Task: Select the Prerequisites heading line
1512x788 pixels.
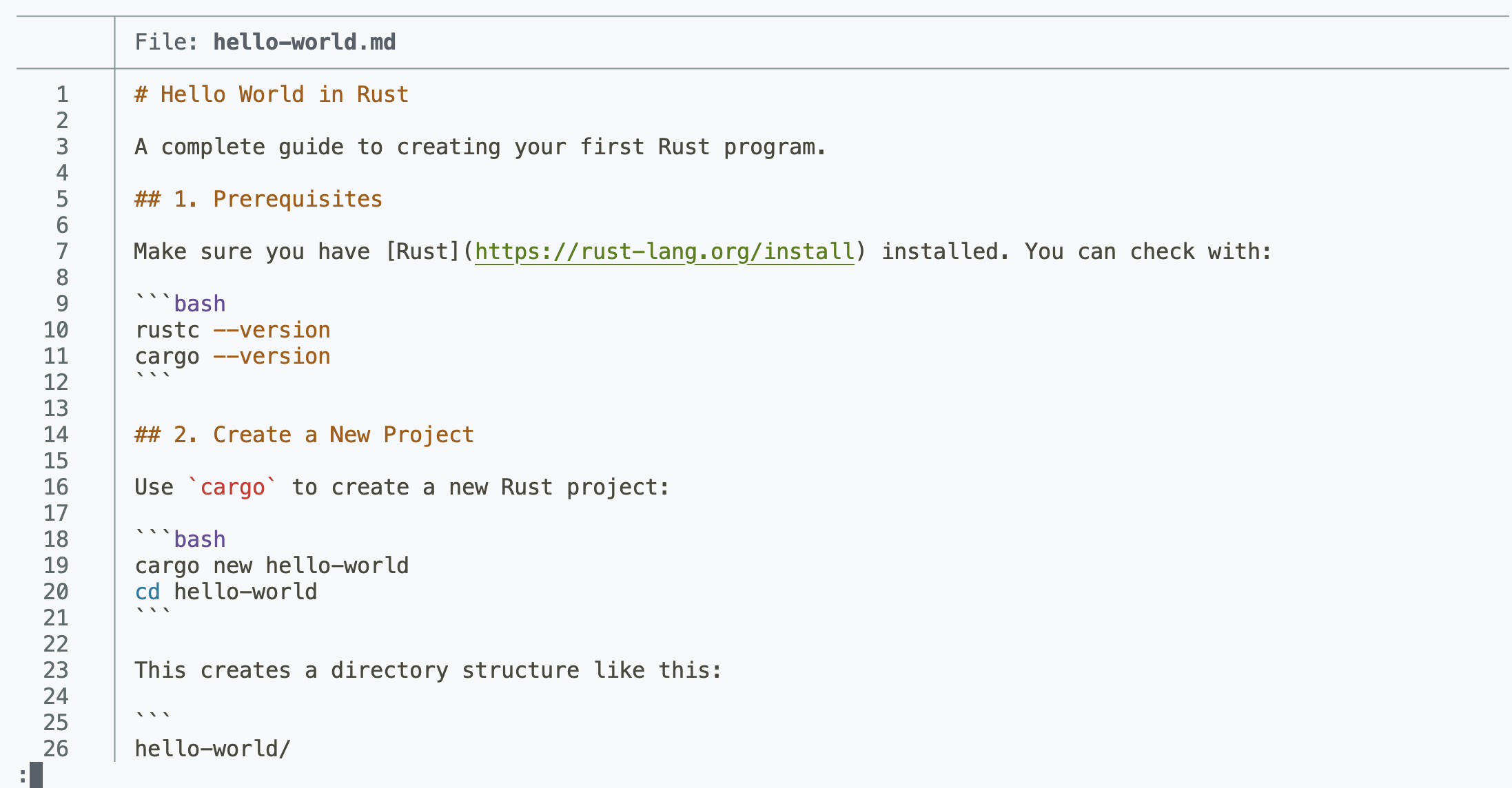Action: coord(258,199)
